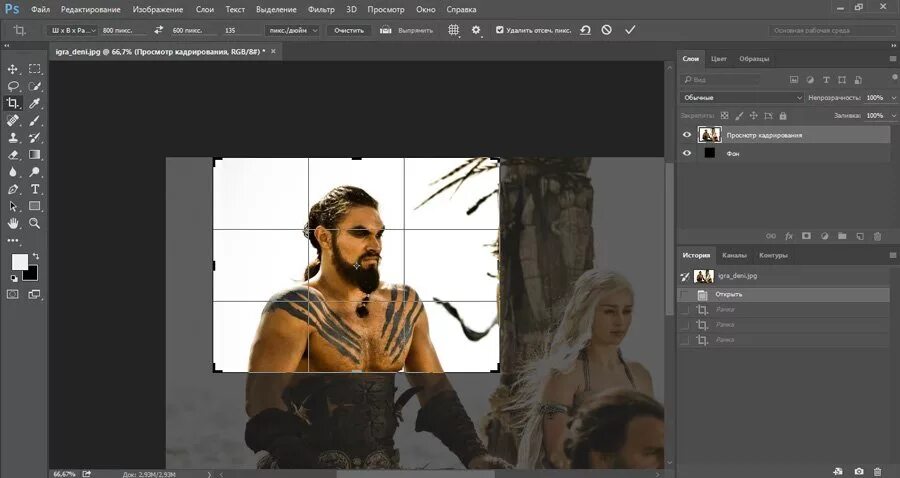Select the Pen tool
This screenshot has width=900, height=478.
(x=13, y=189)
